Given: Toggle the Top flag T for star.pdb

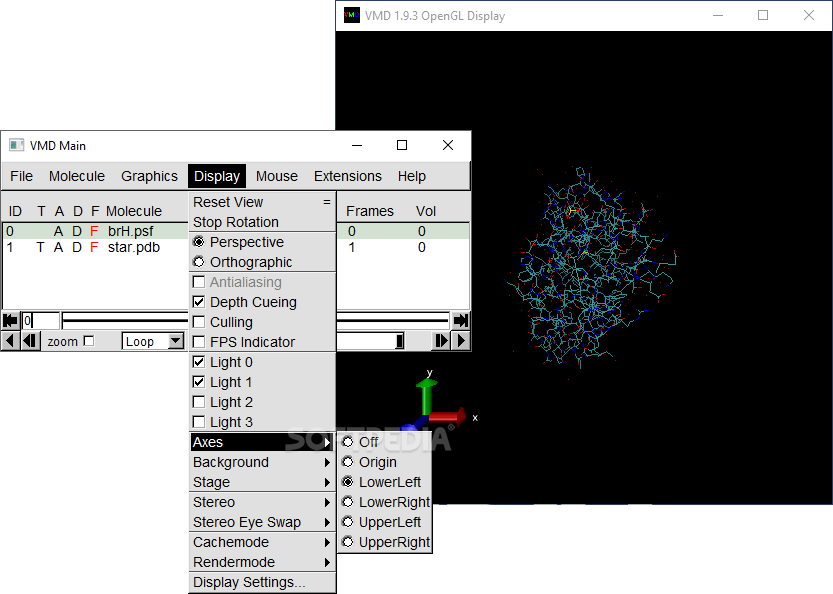Looking at the screenshot, I should (x=40, y=247).
